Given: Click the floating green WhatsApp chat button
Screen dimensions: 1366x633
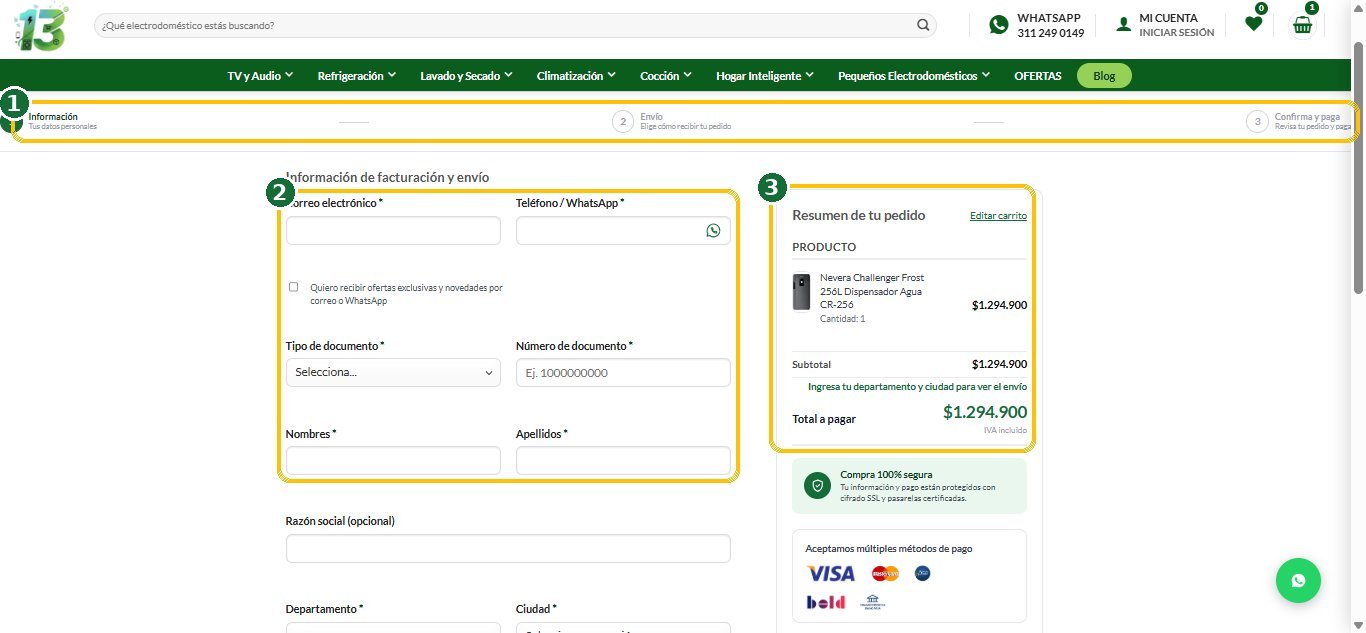Looking at the screenshot, I should pyautogui.click(x=1298, y=580).
